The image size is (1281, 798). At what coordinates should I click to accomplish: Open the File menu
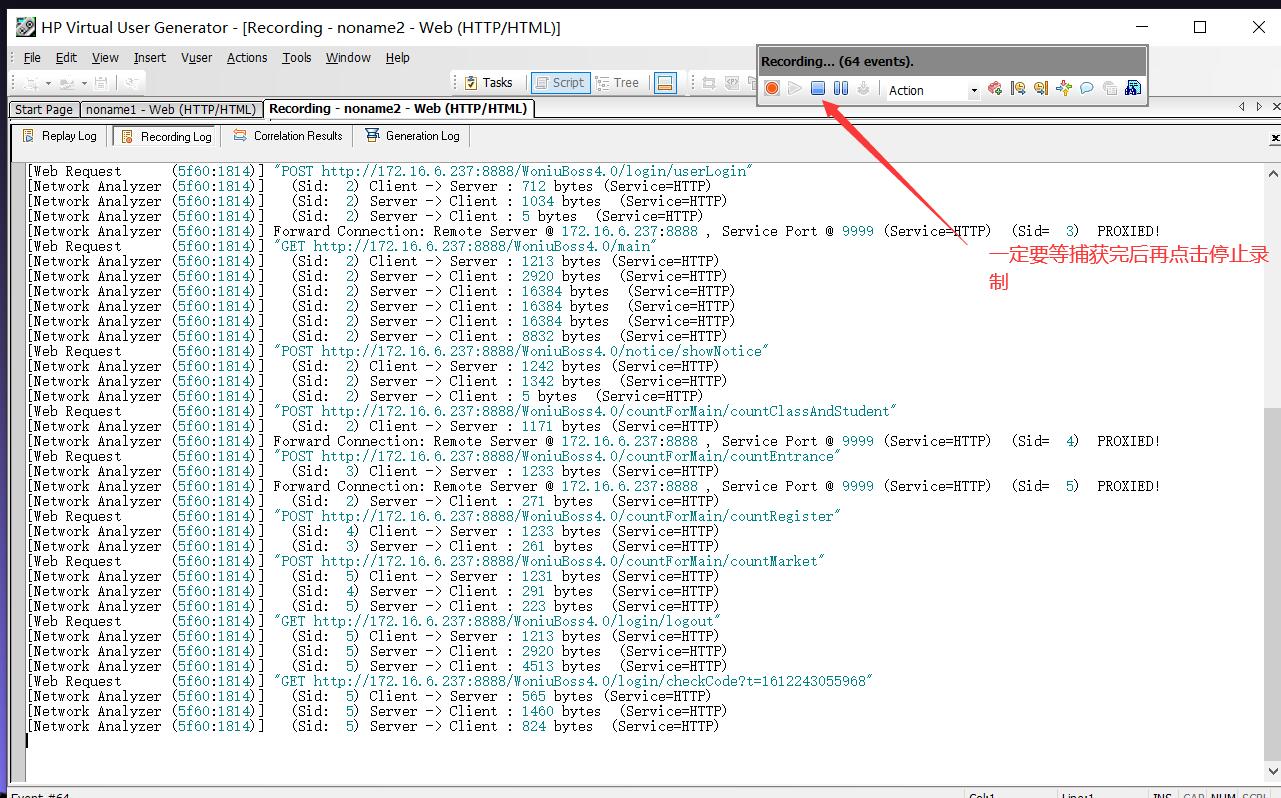click(x=32, y=58)
